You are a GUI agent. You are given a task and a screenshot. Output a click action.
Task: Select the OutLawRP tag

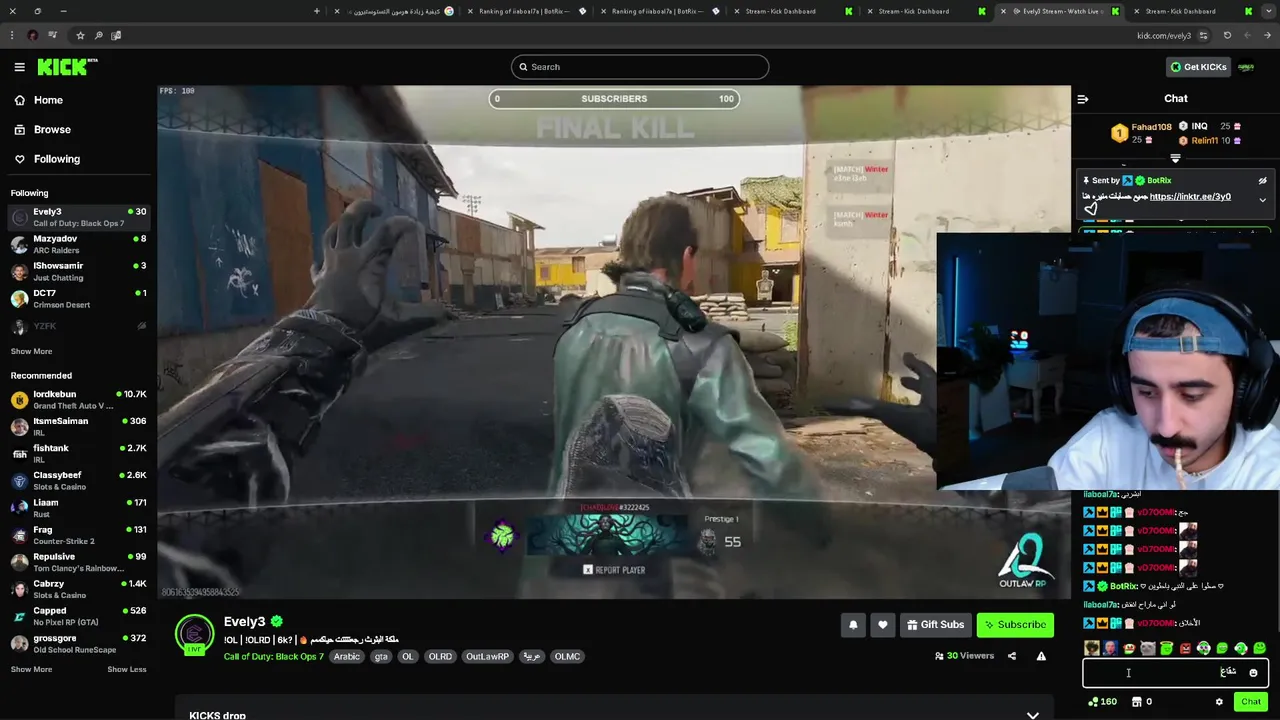coord(487,657)
